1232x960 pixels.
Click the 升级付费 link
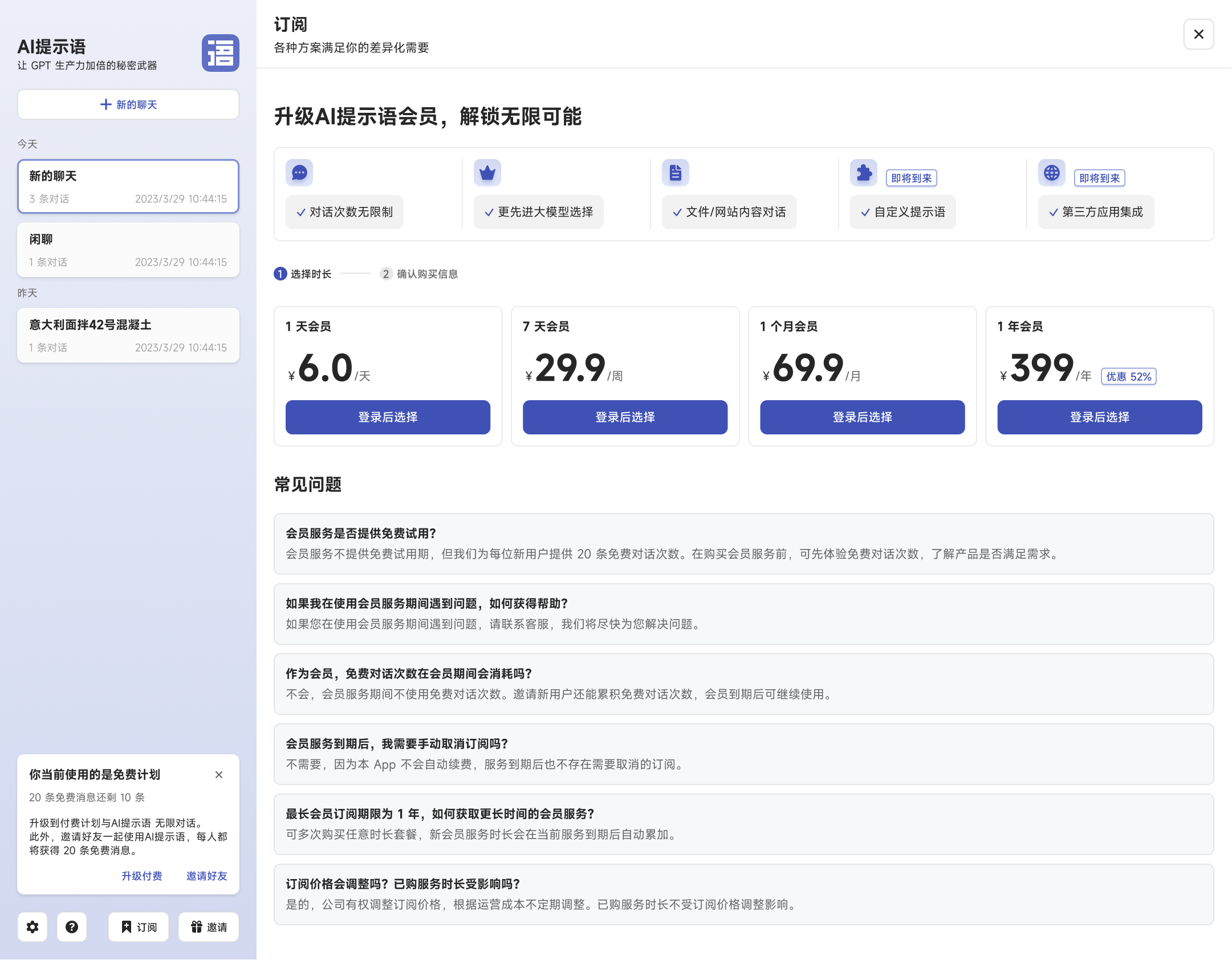click(x=142, y=876)
